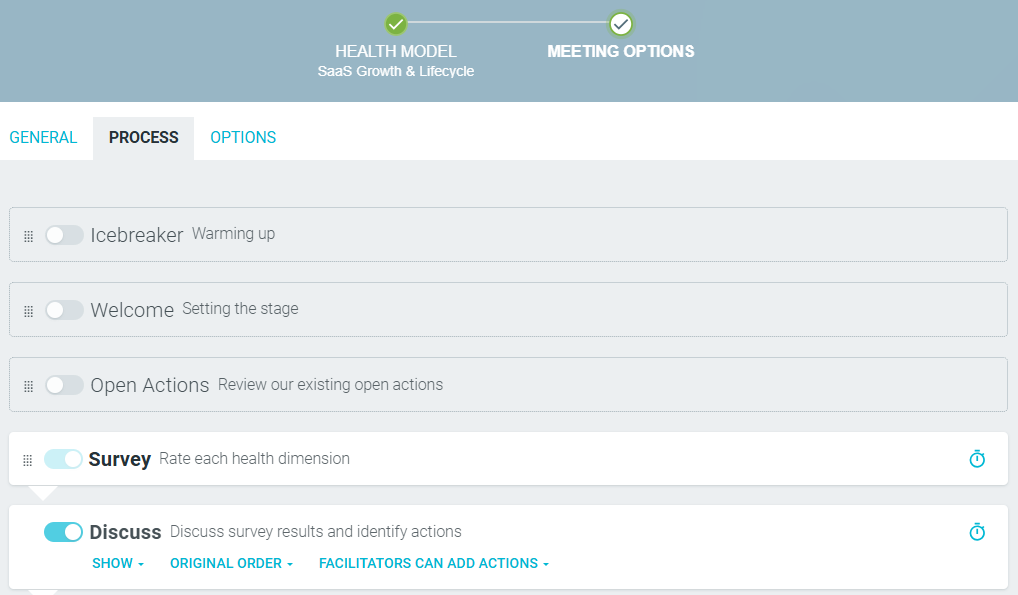Click the Welcome row drag handle
This screenshot has width=1018, height=595.
coord(29,311)
